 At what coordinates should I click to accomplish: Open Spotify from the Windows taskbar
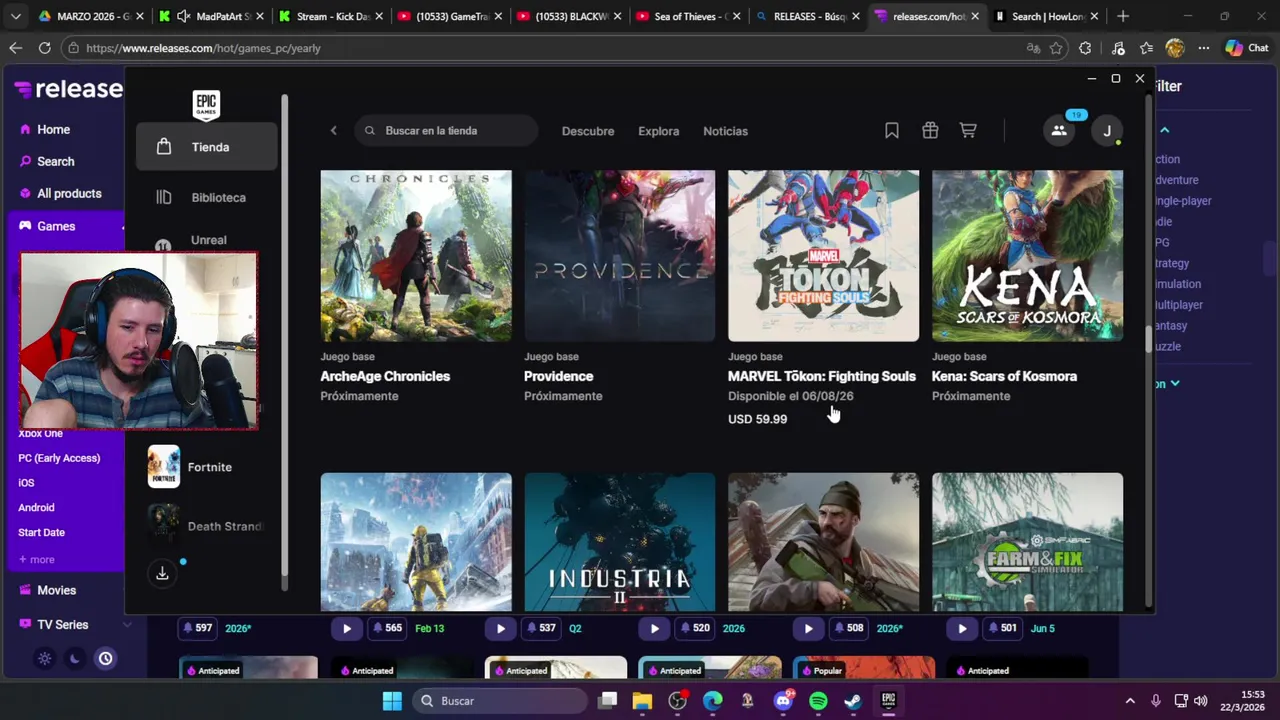tap(818, 701)
